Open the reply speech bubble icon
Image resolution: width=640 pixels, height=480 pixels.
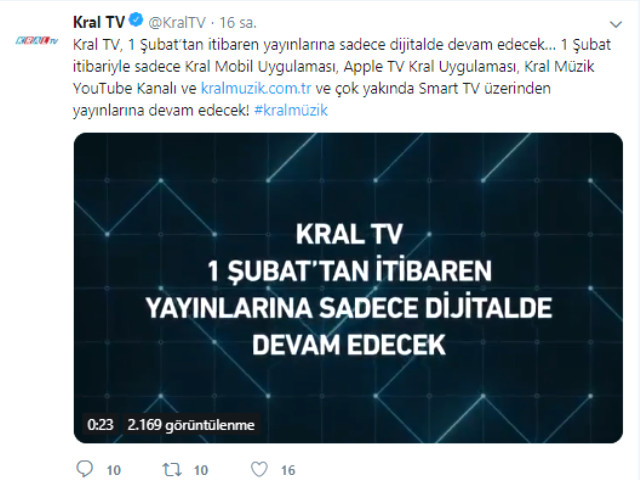[x=84, y=469]
